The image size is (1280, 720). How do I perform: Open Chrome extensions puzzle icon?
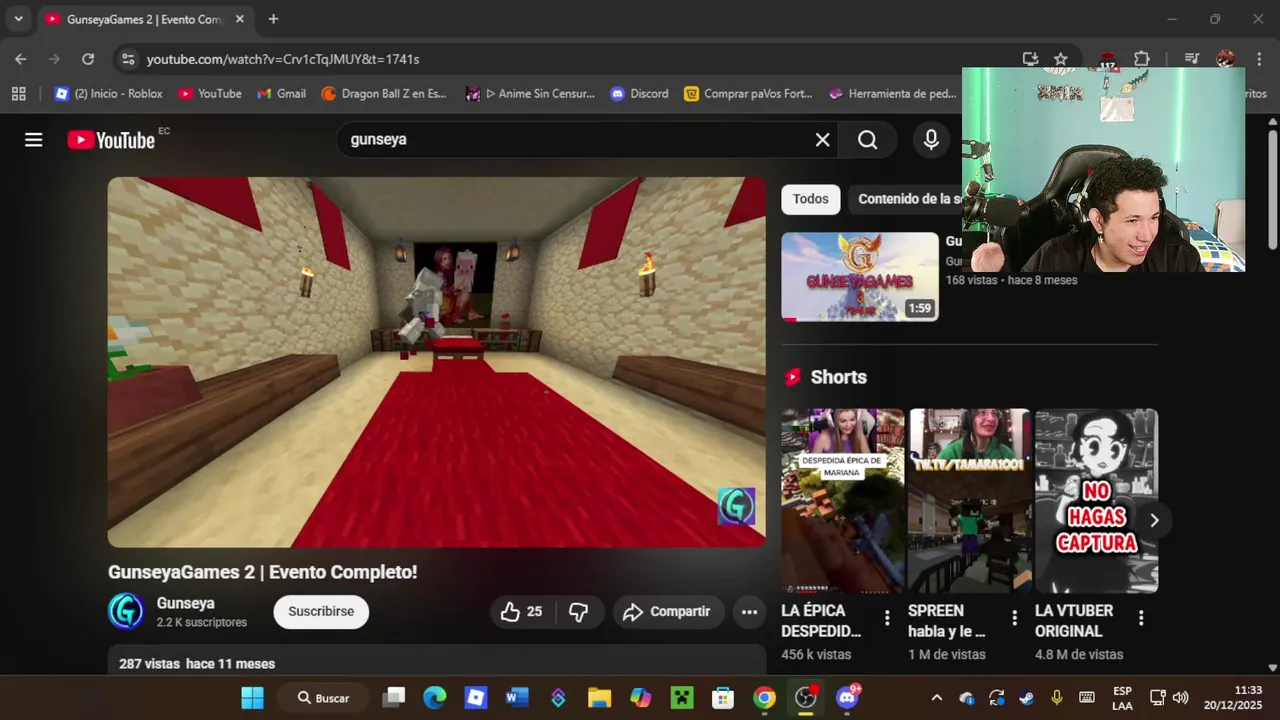pyautogui.click(x=1142, y=59)
